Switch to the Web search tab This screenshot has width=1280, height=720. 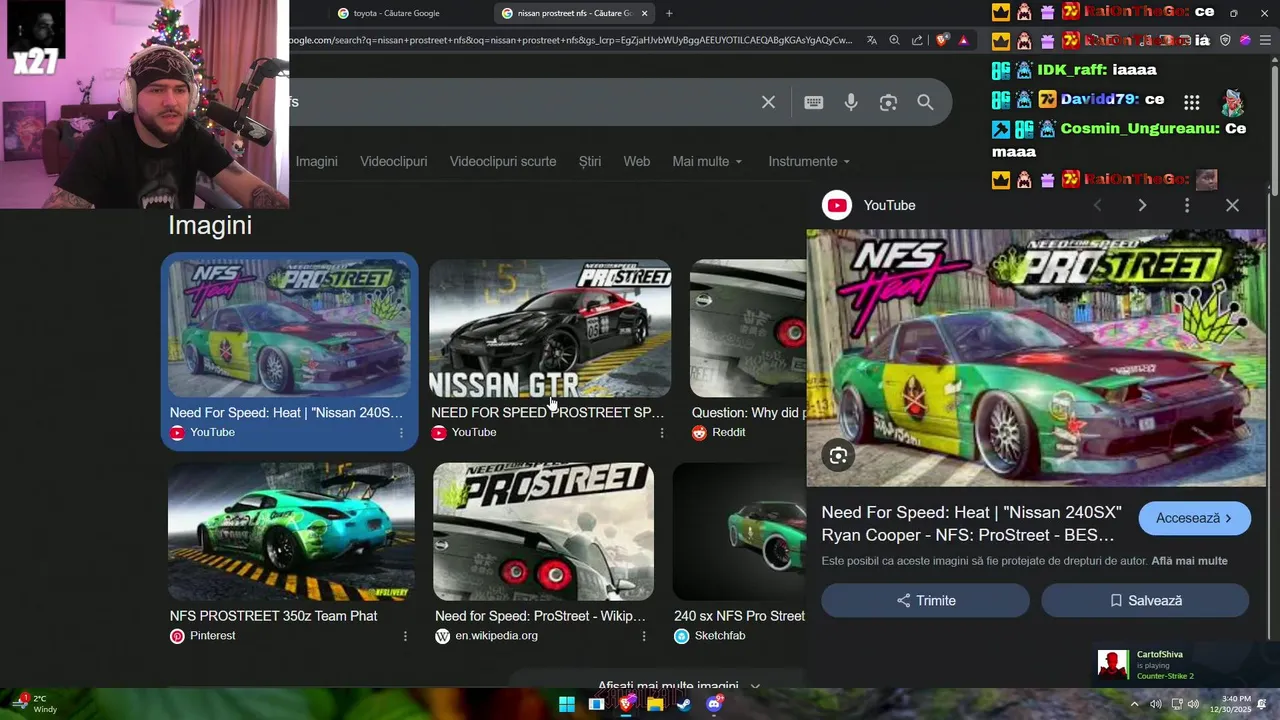636,161
